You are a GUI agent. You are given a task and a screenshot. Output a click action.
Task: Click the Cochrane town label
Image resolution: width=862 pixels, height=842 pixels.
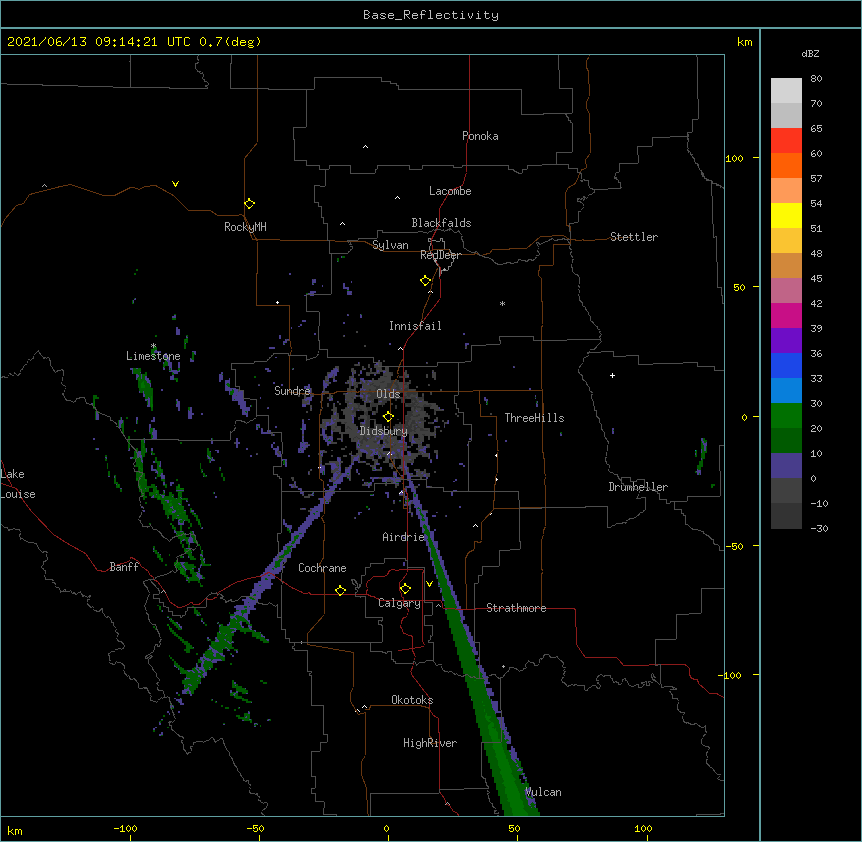coord(322,568)
